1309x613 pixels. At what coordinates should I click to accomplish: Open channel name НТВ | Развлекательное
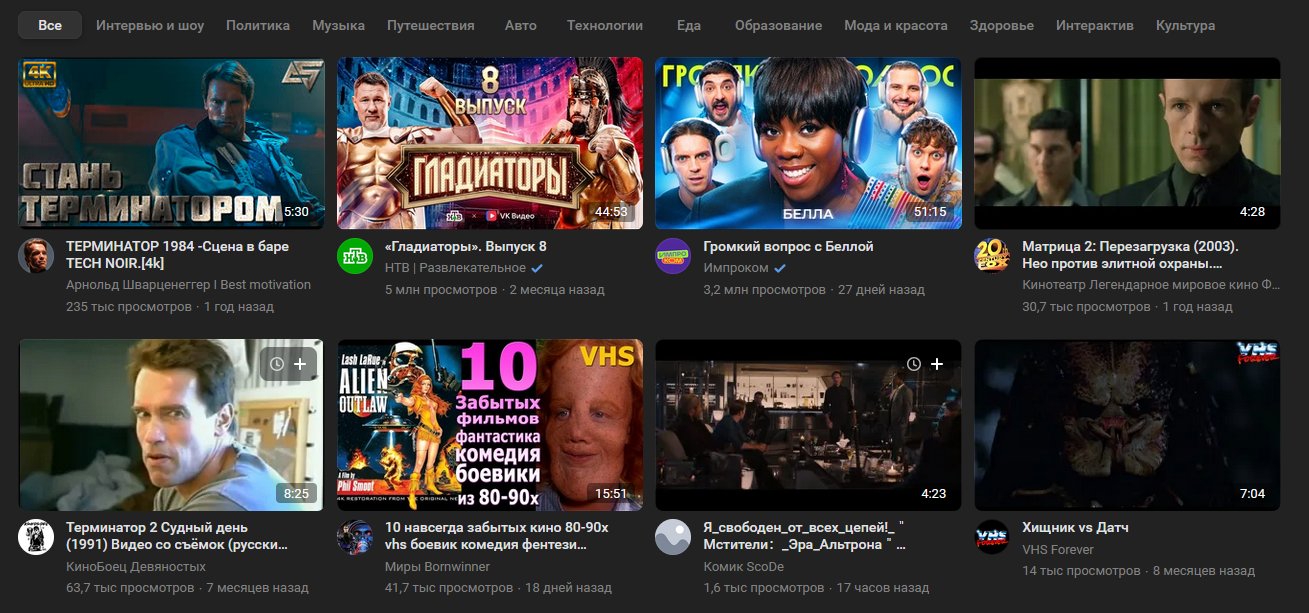point(455,268)
